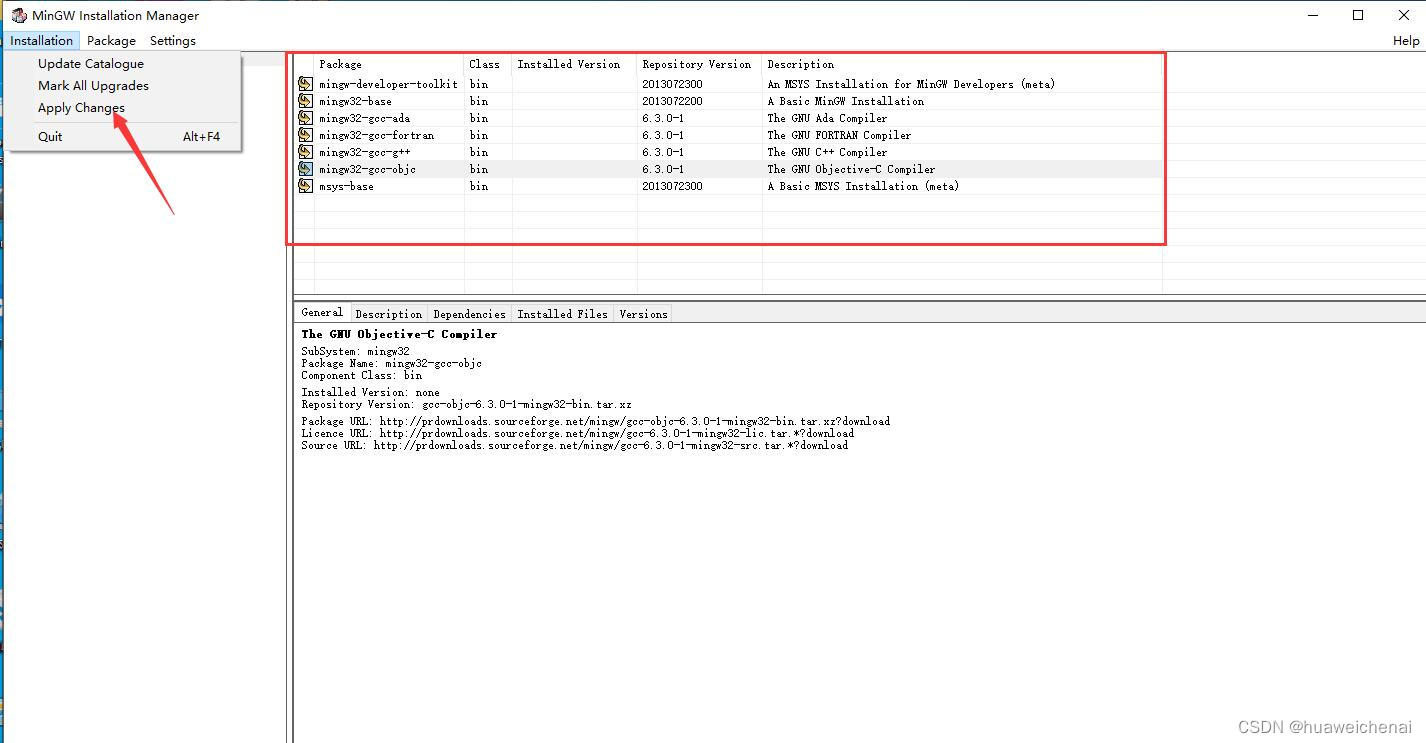Click 'A Basic MSYS Installation (meta)' text
The height and width of the screenshot is (743, 1426).
click(863, 186)
